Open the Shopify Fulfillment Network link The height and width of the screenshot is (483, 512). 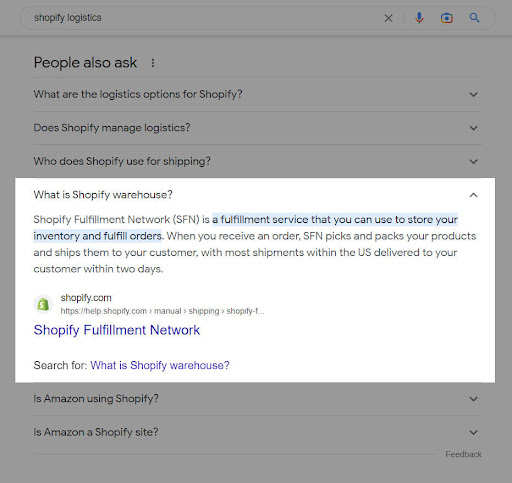[x=117, y=330]
